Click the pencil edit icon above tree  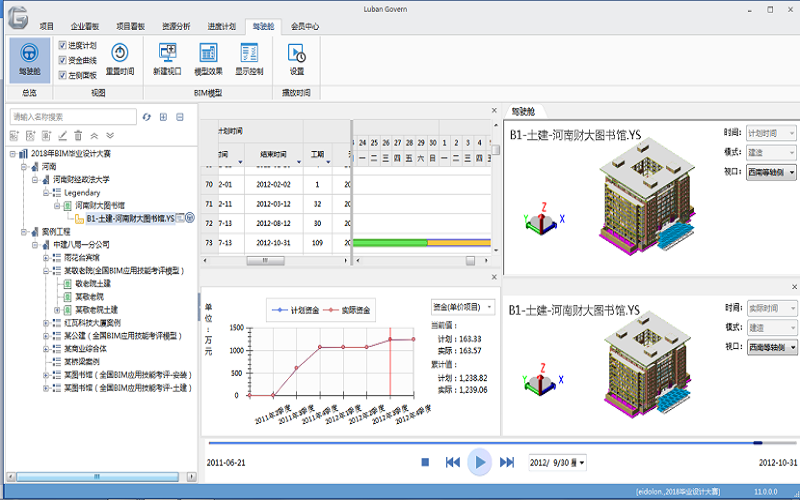62,136
